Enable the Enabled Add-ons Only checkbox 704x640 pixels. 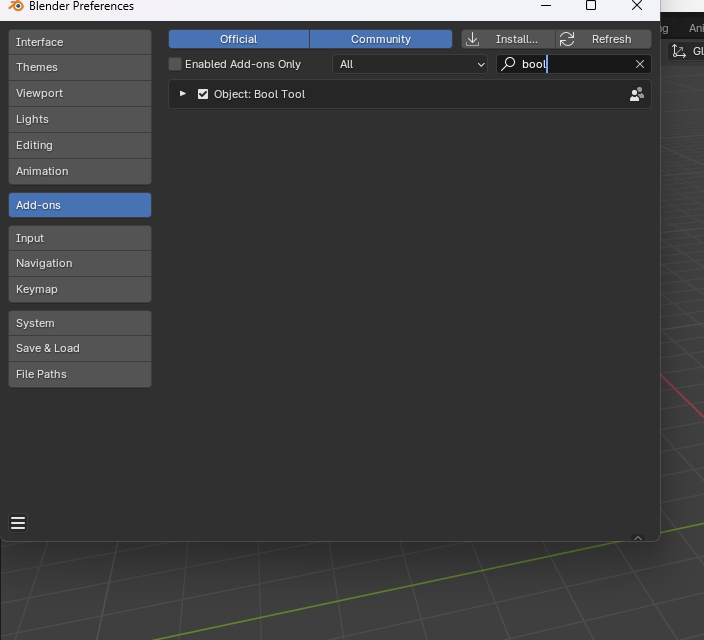click(175, 64)
